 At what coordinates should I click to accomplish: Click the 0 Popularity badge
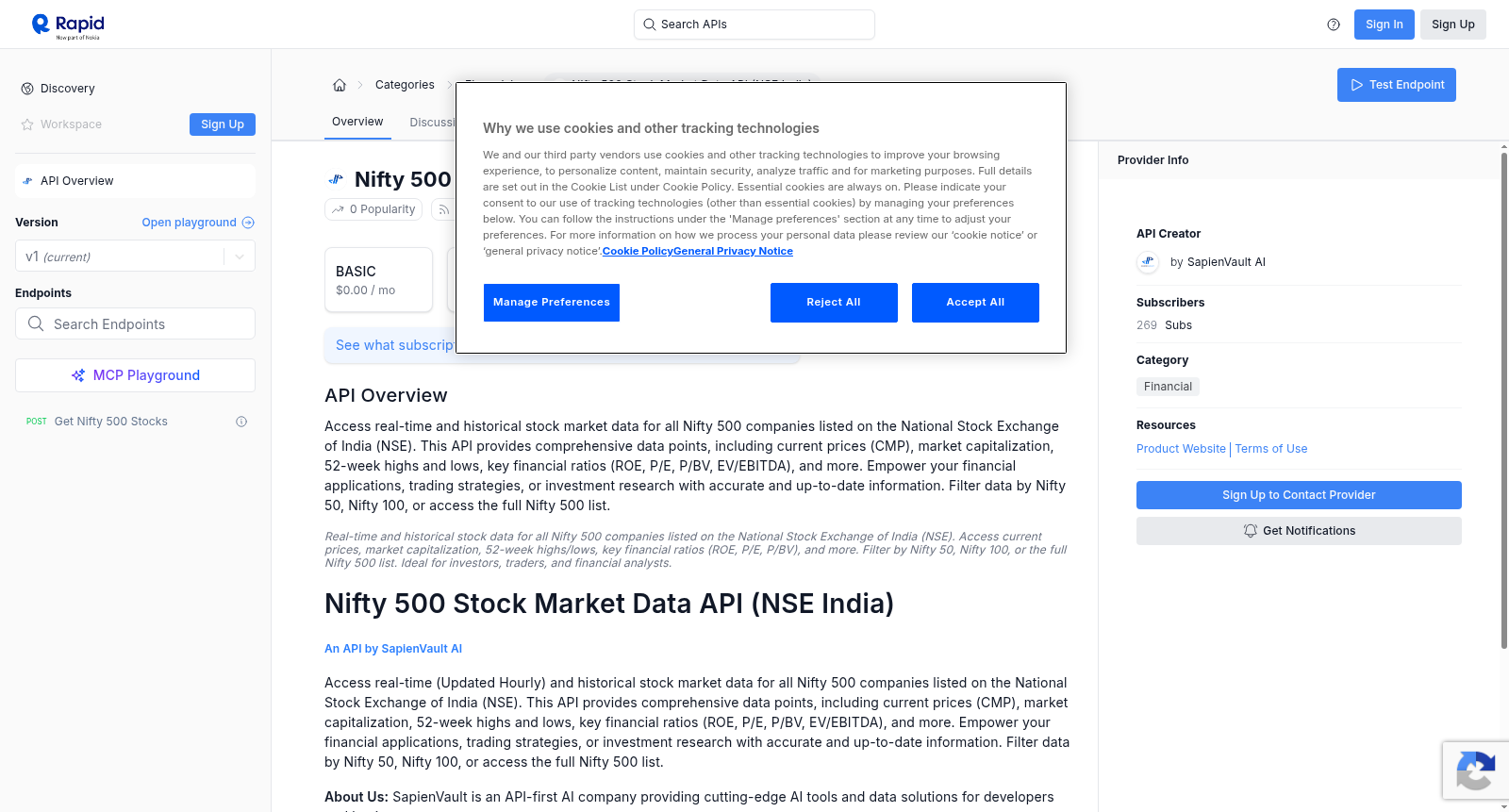click(374, 209)
